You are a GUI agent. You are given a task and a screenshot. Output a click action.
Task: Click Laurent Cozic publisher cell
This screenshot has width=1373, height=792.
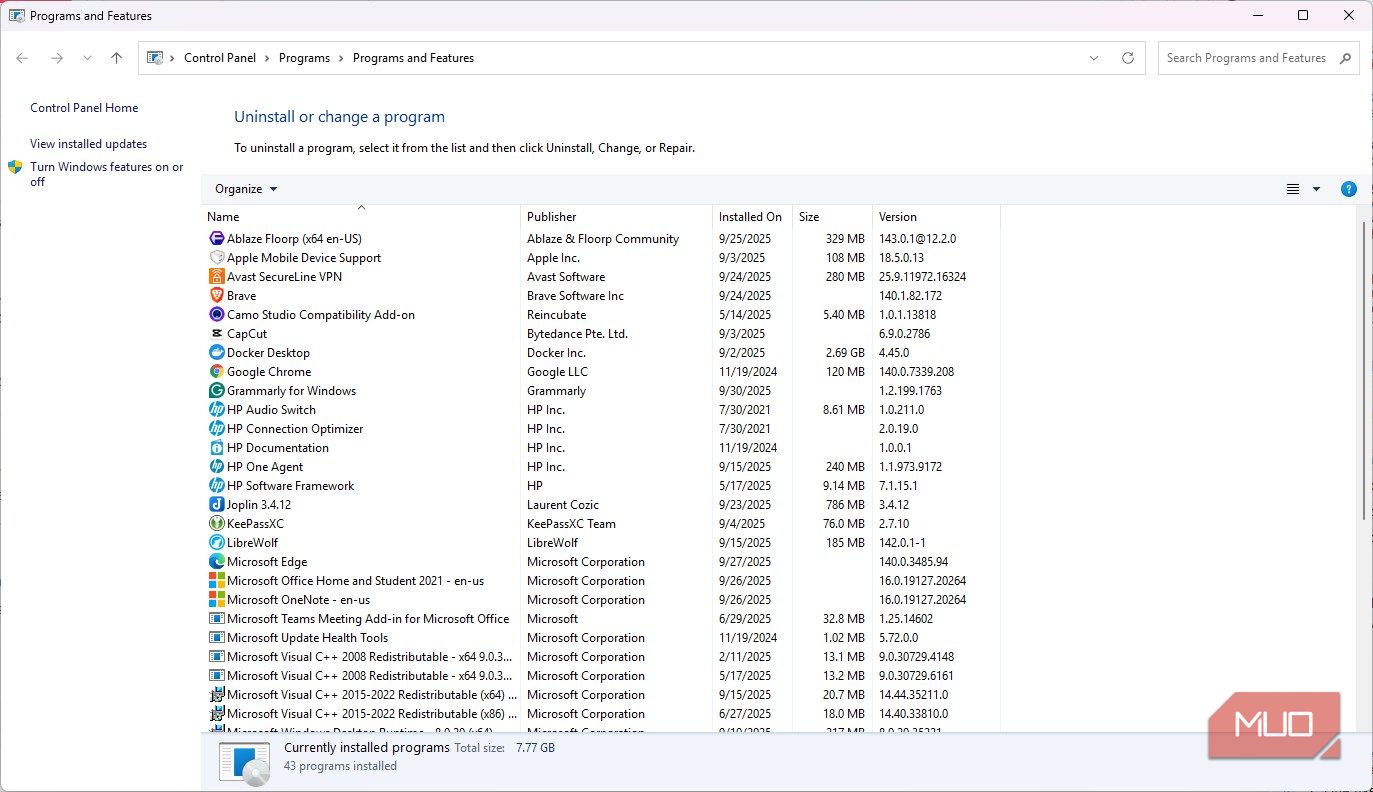coord(563,505)
